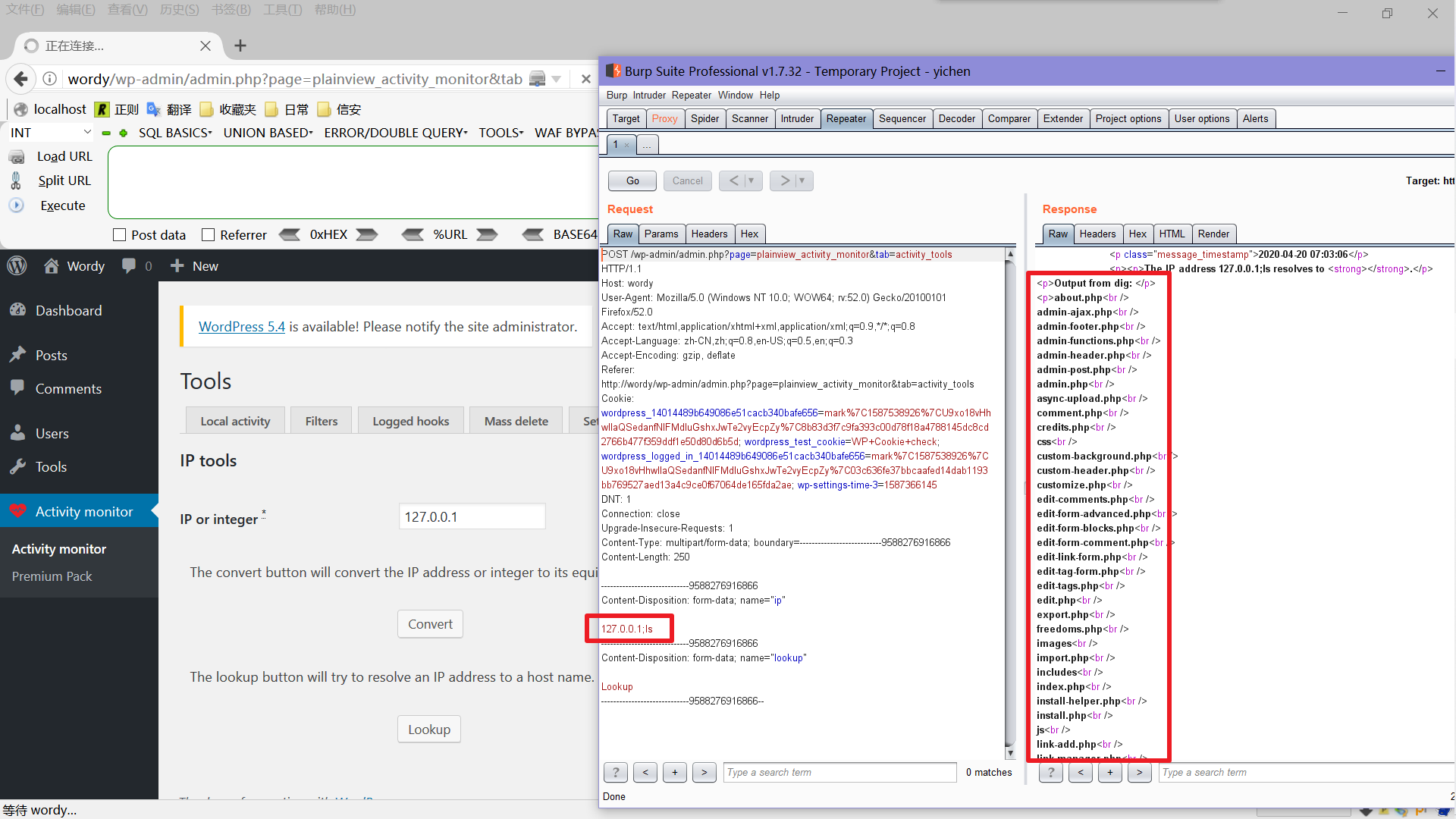The height and width of the screenshot is (819, 1456).
Task: Click the HackBar URL text area
Action: pos(353,183)
